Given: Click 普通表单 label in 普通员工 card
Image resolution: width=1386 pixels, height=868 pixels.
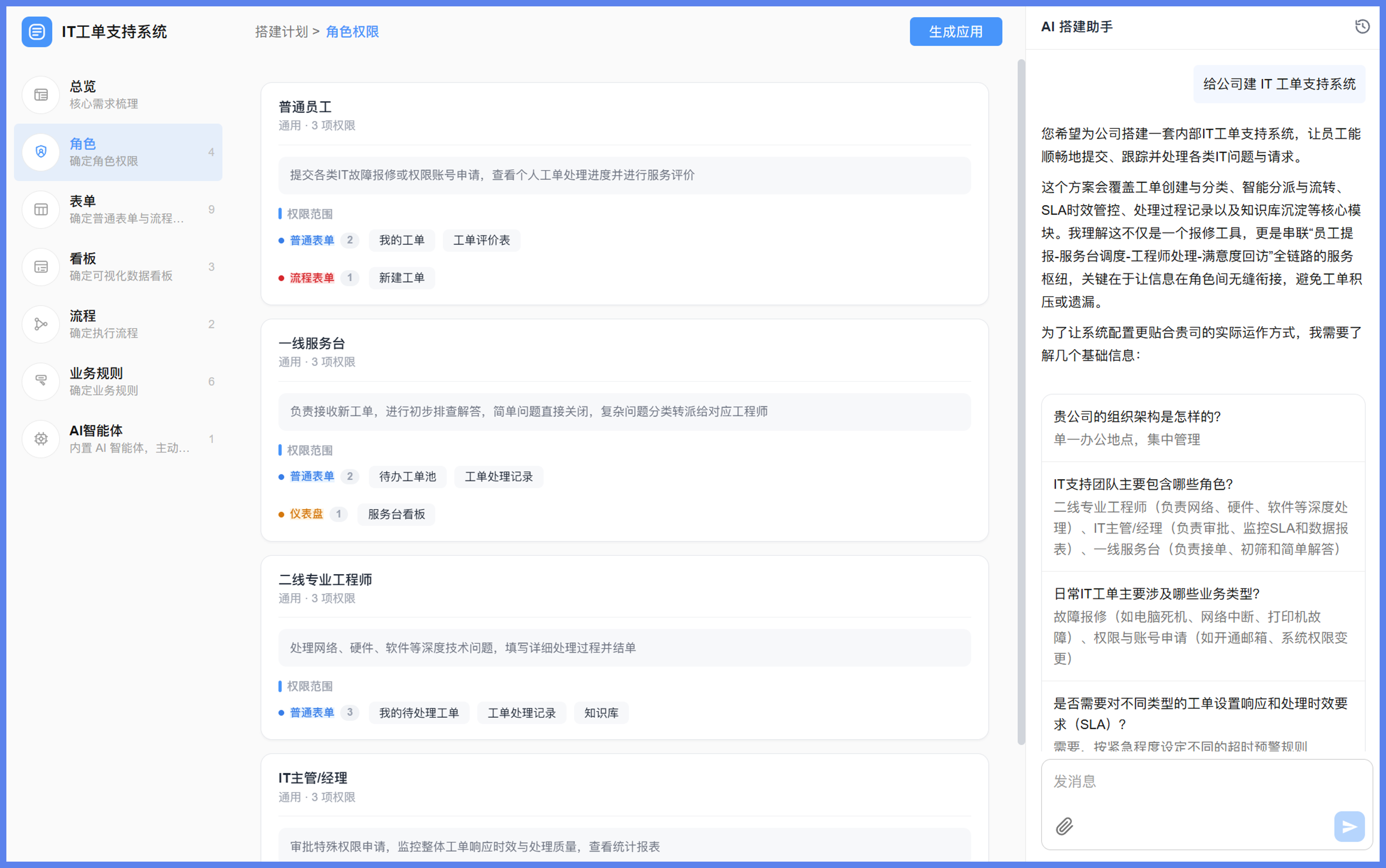Looking at the screenshot, I should coord(312,240).
